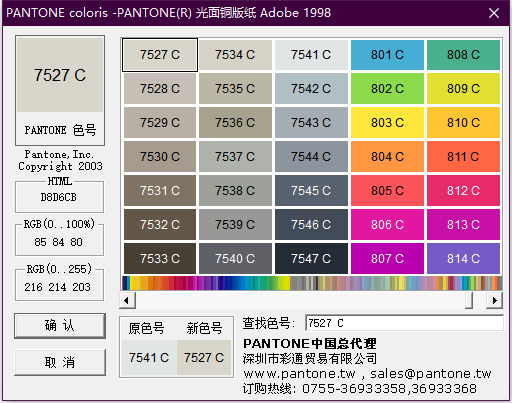The height and width of the screenshot is (403, 512).
Task: Choose the 814 C purple swatch
Action: tap(463, 258)
